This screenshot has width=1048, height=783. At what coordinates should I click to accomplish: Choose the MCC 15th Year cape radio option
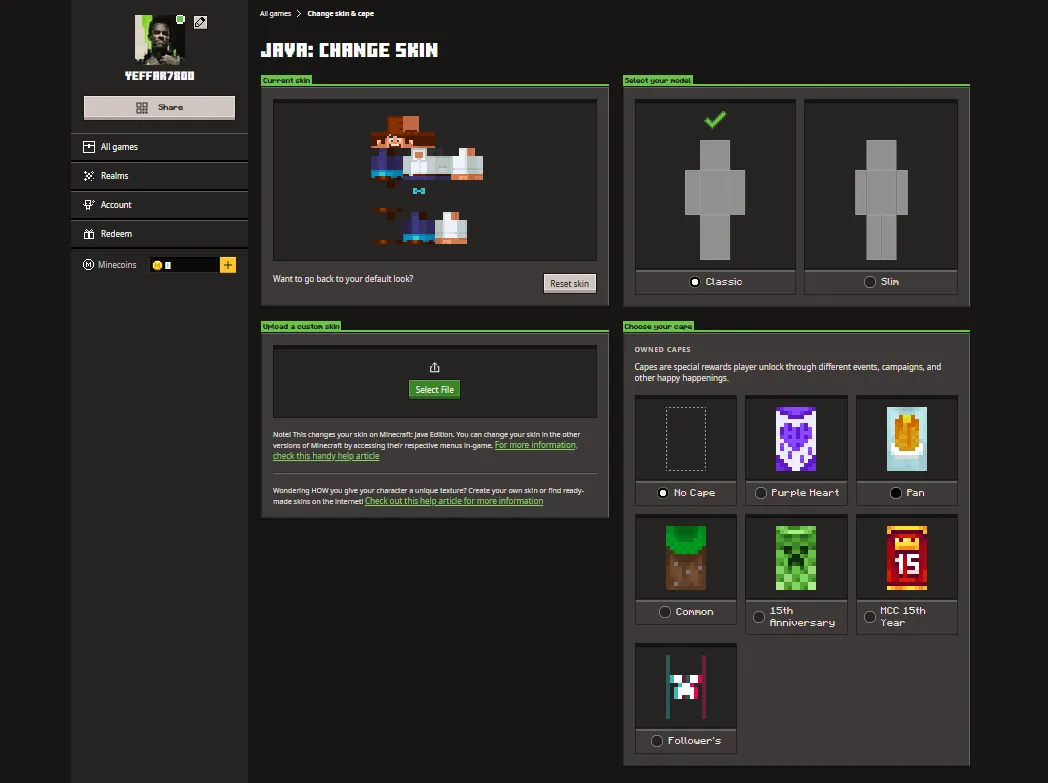tap(870, 617)
